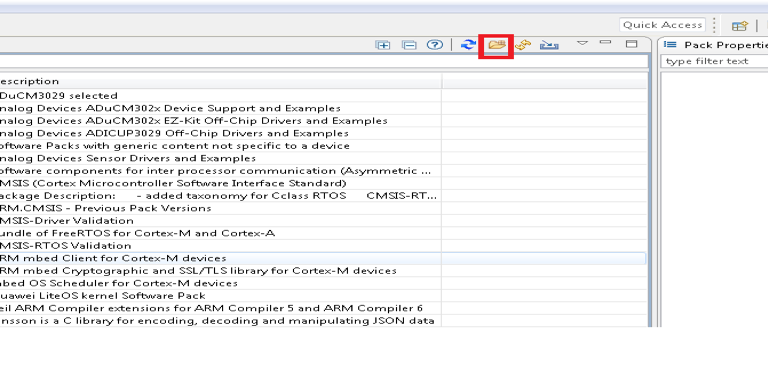The width and height of the screenshot is (768, 377).
Task: Collapse all packs with the minus icon
Action: click(409, 45)
